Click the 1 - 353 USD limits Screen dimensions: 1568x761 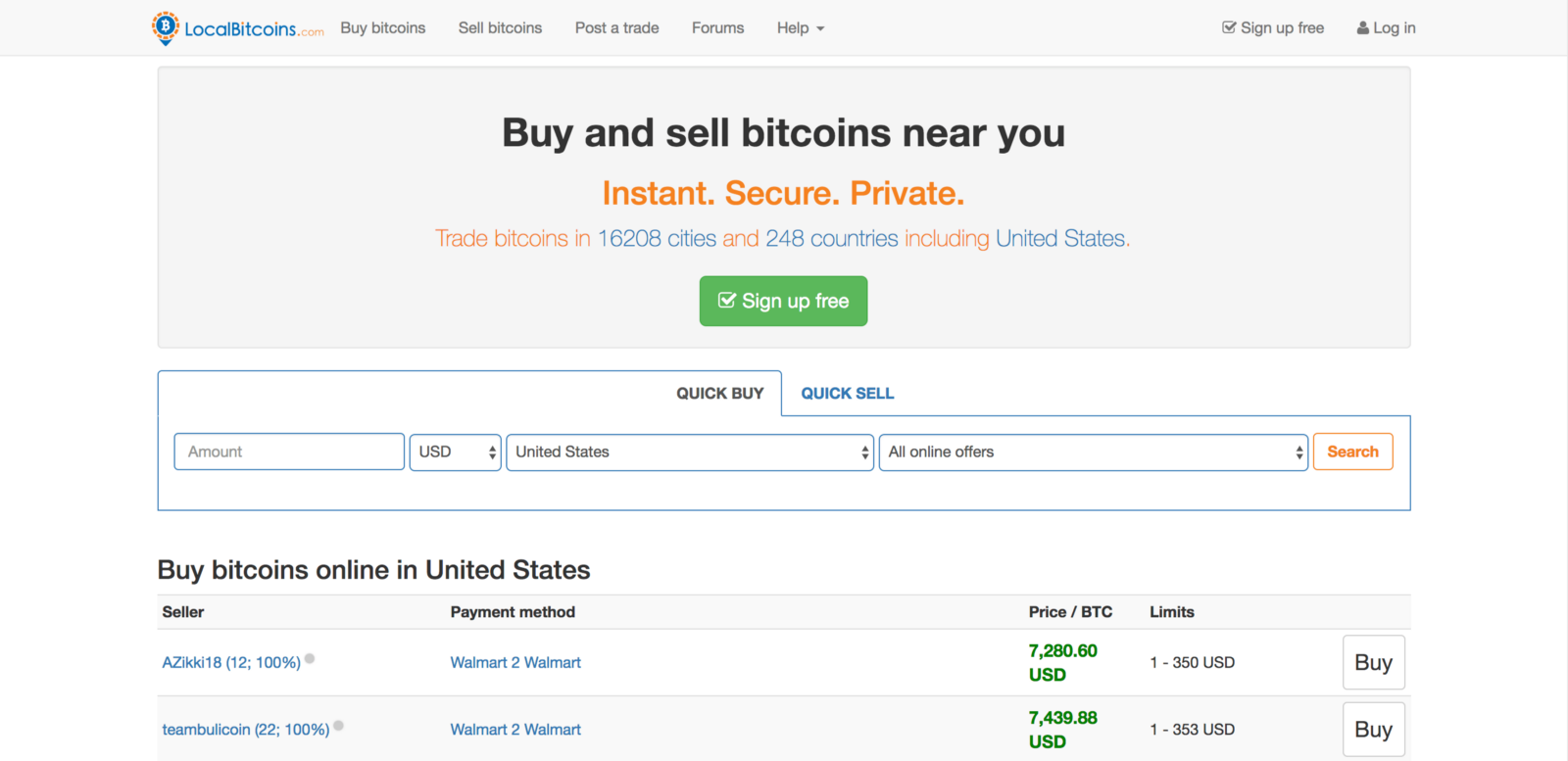click(1192, 730)
